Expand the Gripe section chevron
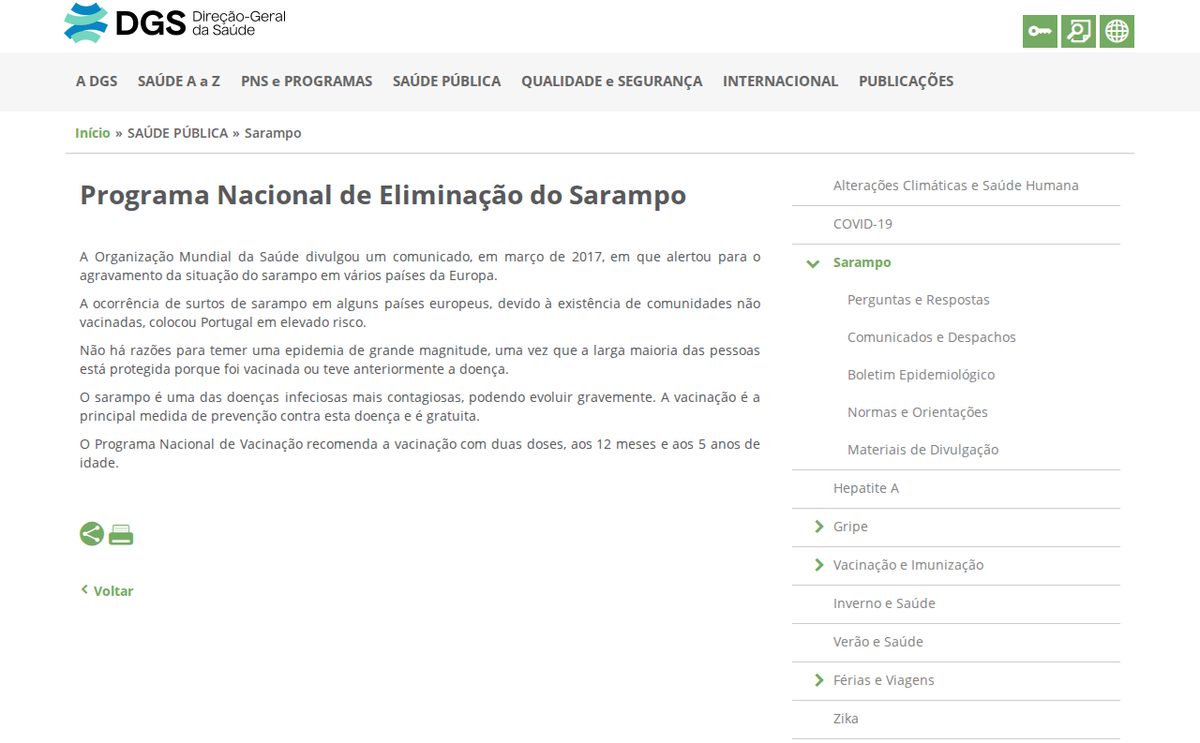1200x743 pixels. tap(820, 526)
